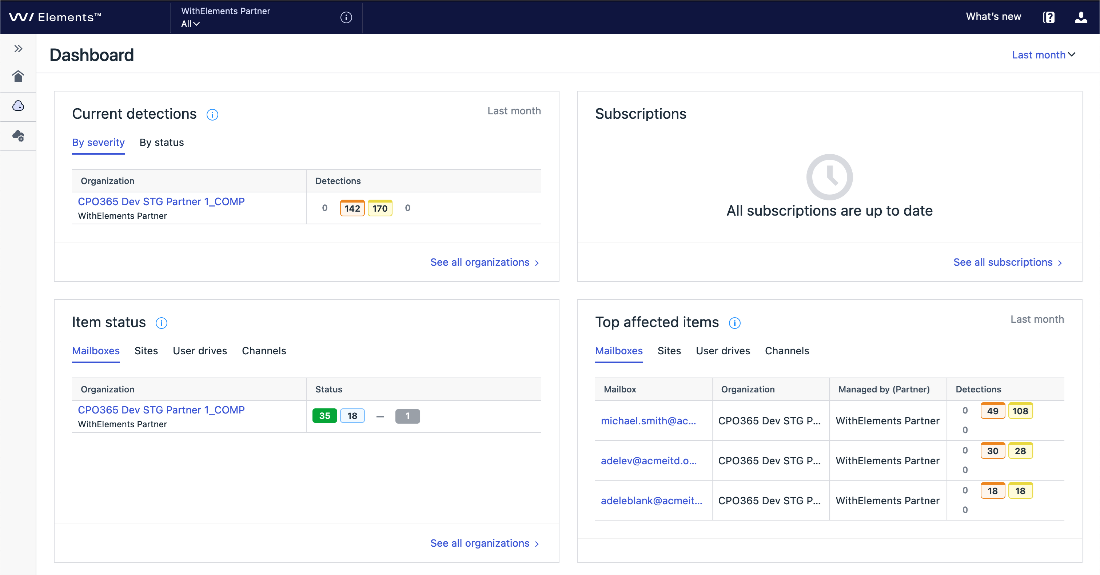The width and height of the screenshot is (1100, 575).
Task: Click See all organizations in Current detections
Action: [x=484, y=262]
